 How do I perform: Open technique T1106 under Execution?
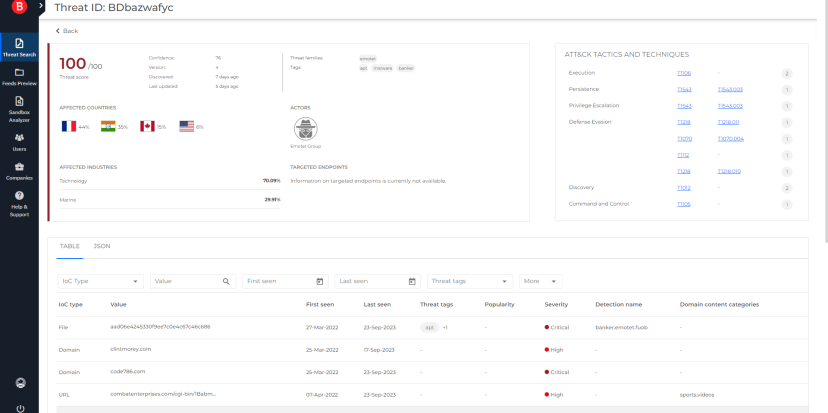tap(684, 73)
